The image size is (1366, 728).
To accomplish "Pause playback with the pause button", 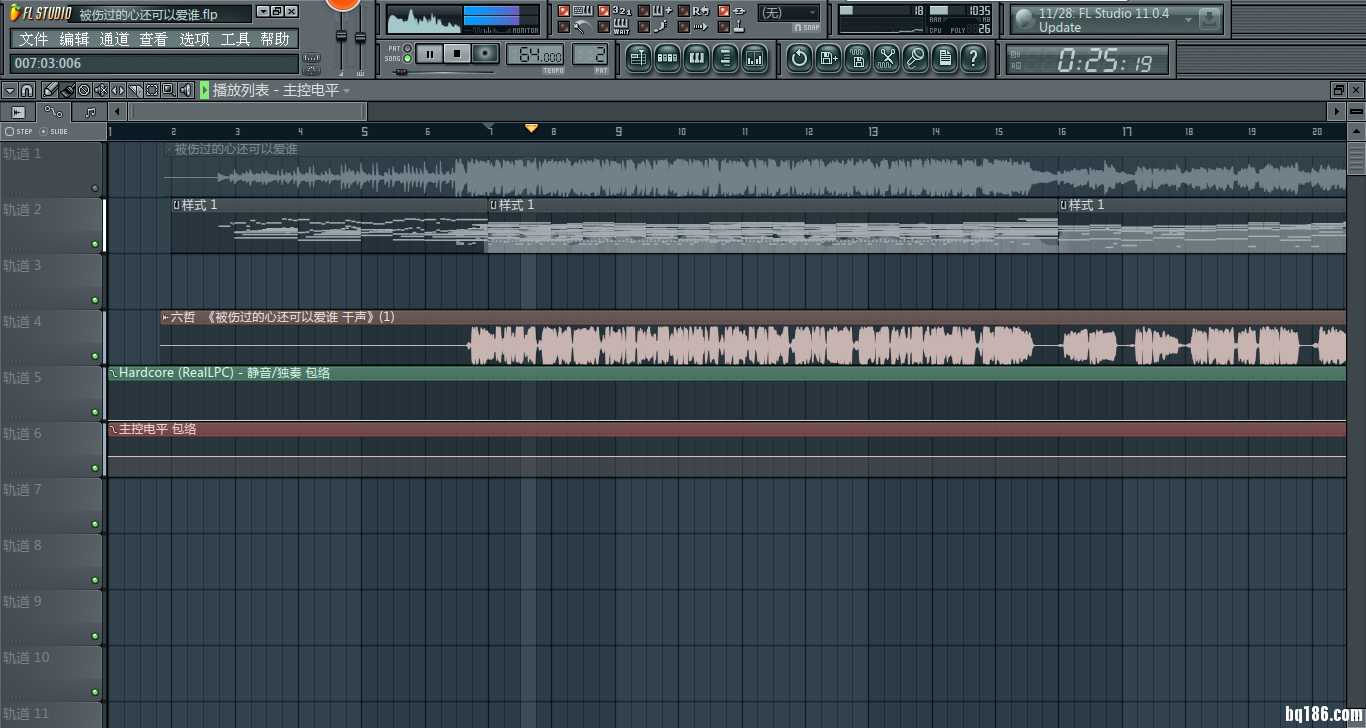I will pyautogui.click(x=429, y=54).
